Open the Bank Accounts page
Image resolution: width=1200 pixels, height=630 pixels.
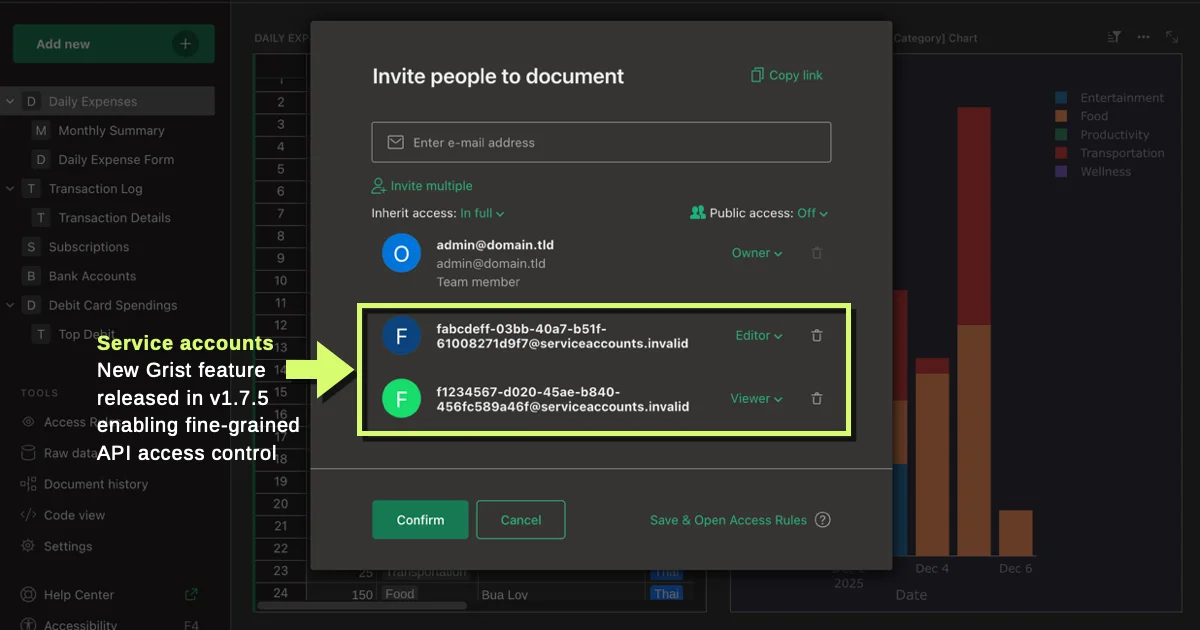92,276
